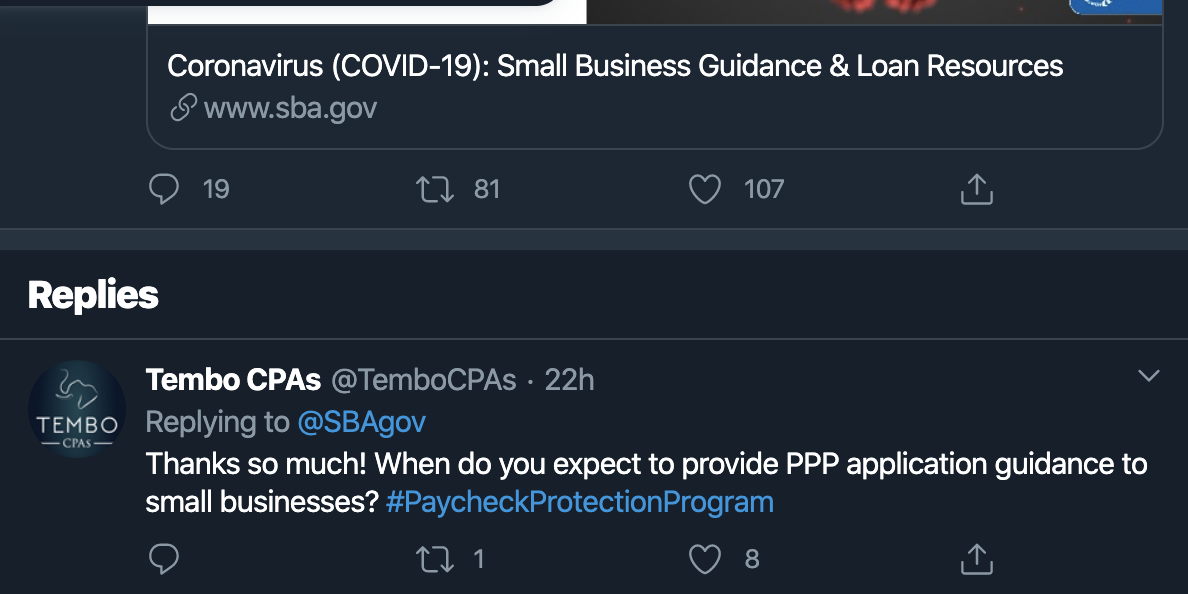1188x594 pixels.
Task: Open the Coronavirus Small Business Guidance card title
Action: (614, 66)
